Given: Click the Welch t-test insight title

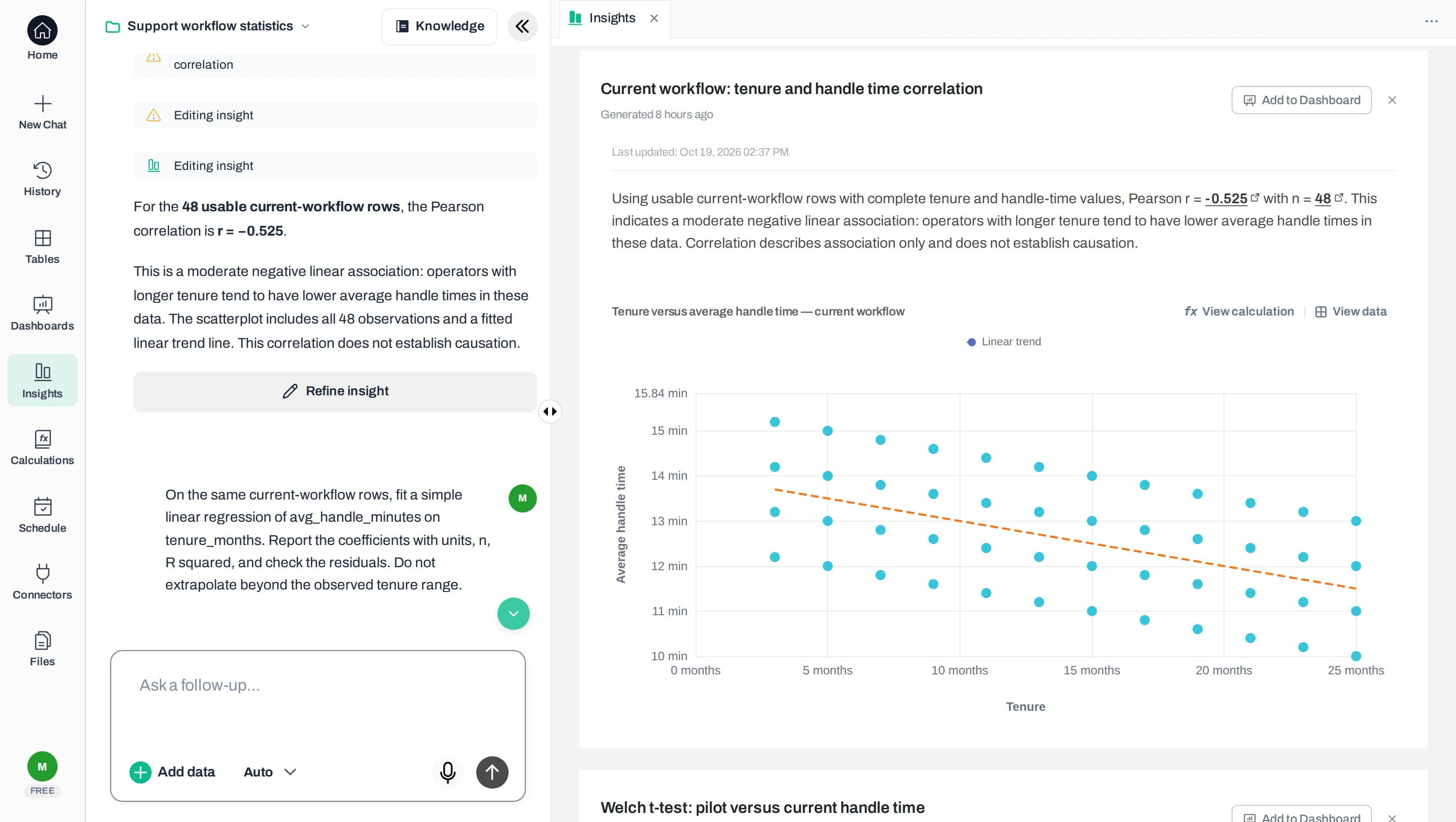Looking at the screenshot, I should coord(762,807).
